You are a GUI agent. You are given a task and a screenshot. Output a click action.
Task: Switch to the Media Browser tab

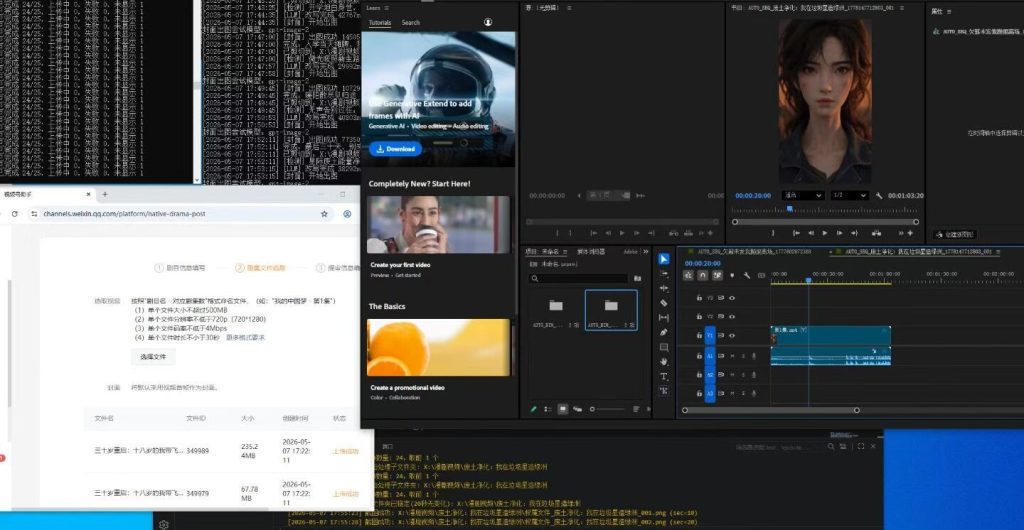[x=590, y=251]
